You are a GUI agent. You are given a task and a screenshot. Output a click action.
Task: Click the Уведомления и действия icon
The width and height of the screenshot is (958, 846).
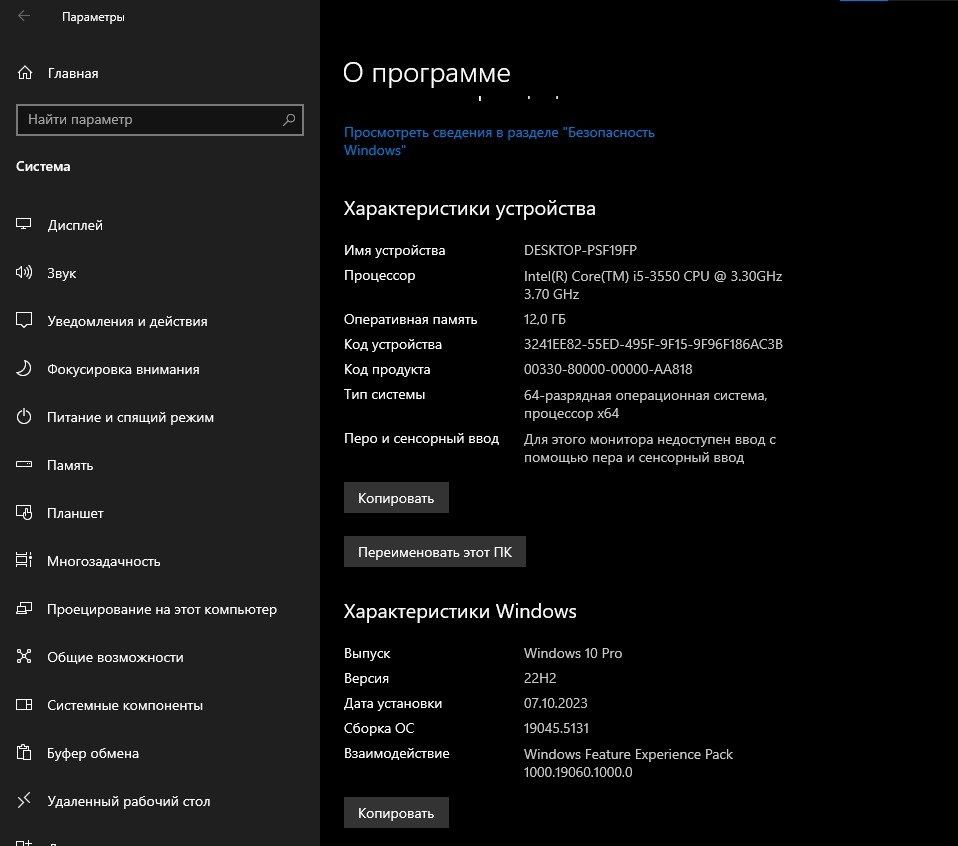click(24, 320)
